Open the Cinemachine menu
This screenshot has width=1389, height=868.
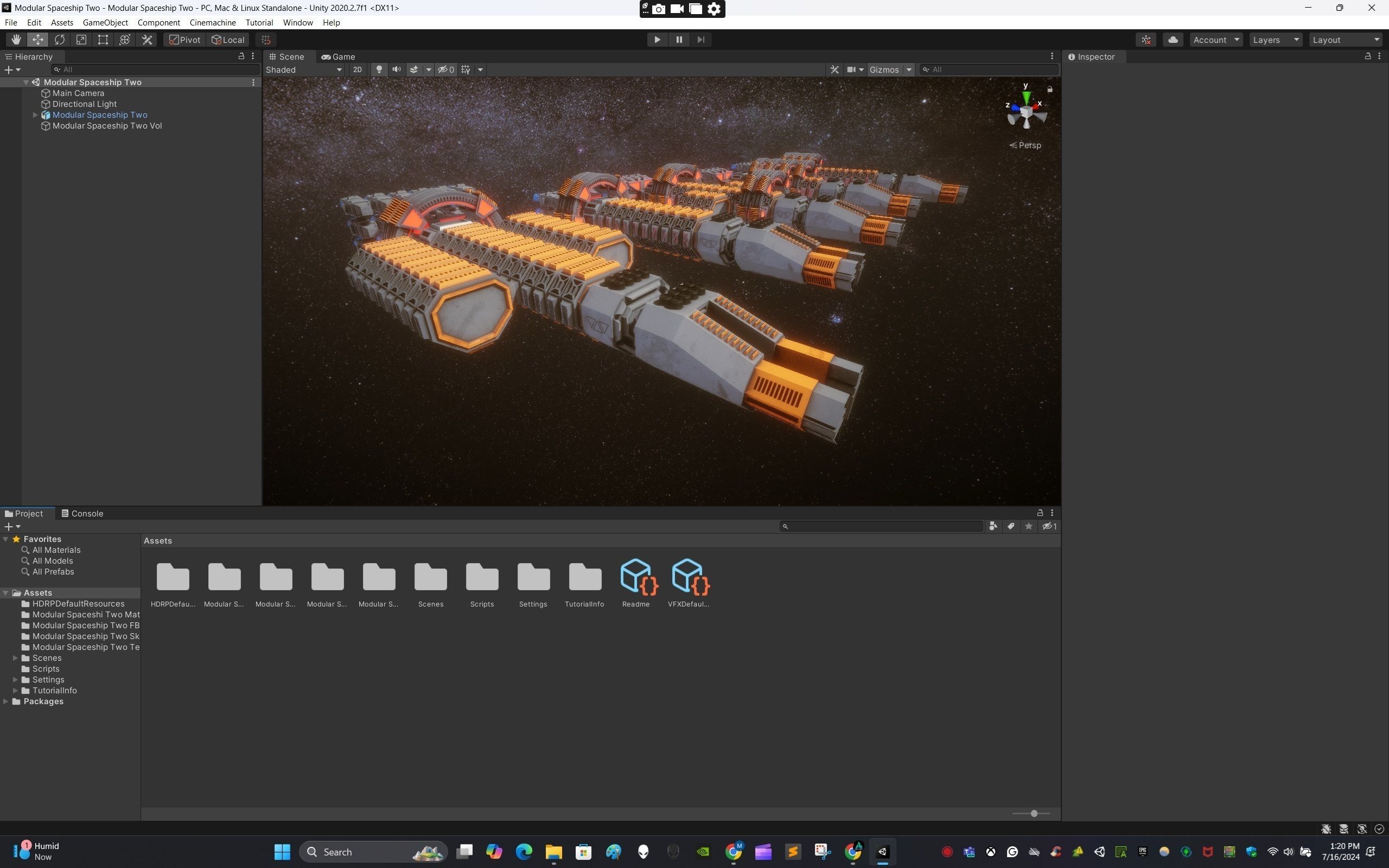click(x=212, y=22)
